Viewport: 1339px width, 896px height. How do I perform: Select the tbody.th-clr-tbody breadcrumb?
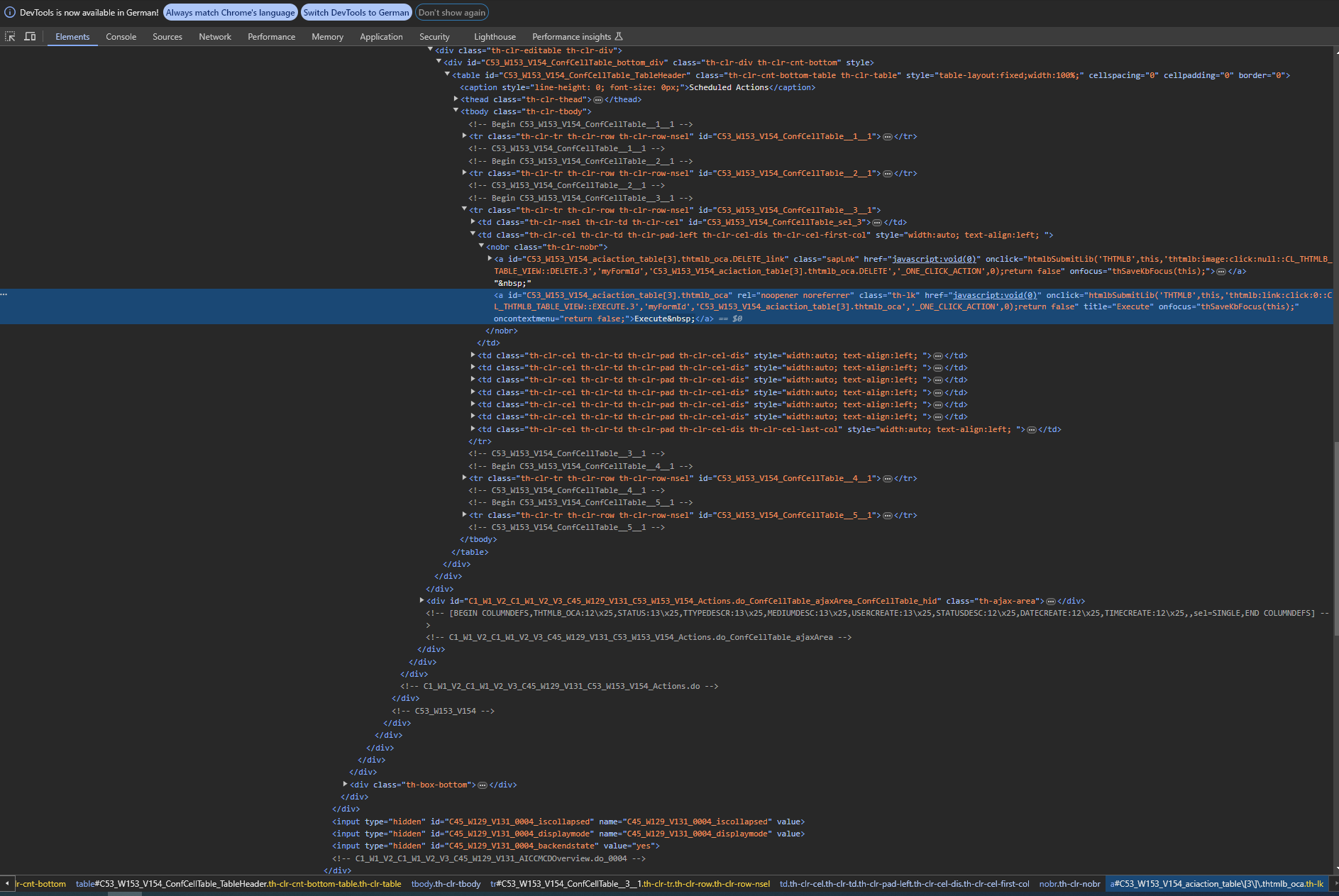(x=446, y=884)
